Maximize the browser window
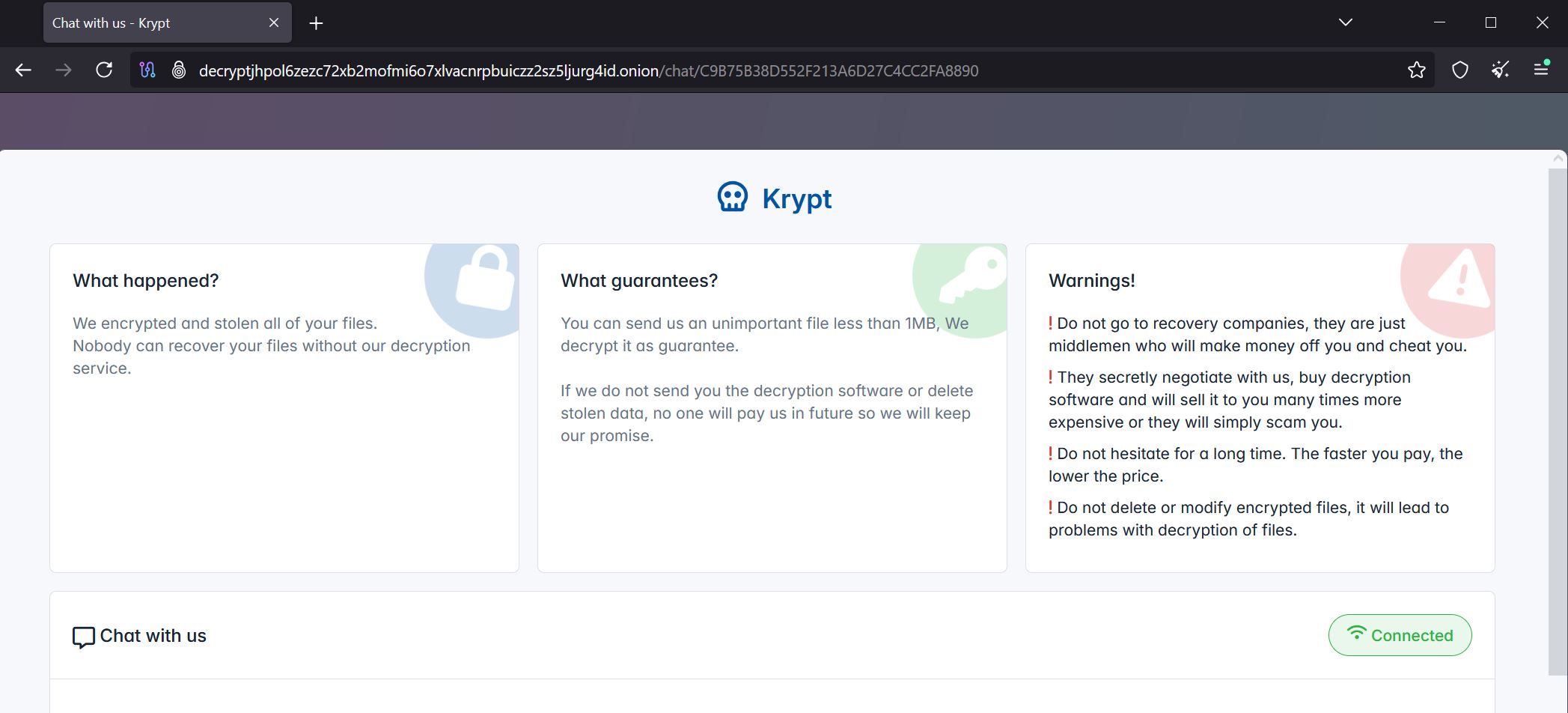 [1491, 22]
